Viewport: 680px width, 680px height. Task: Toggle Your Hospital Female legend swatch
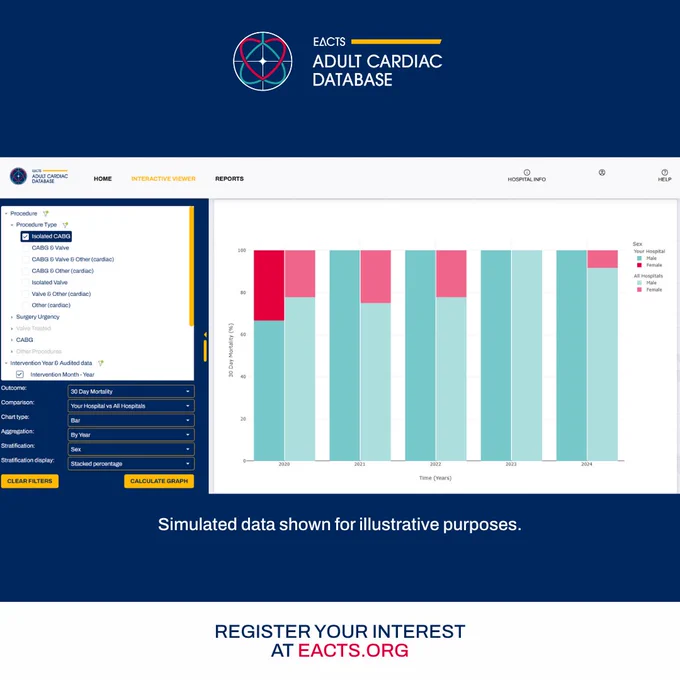639,265
